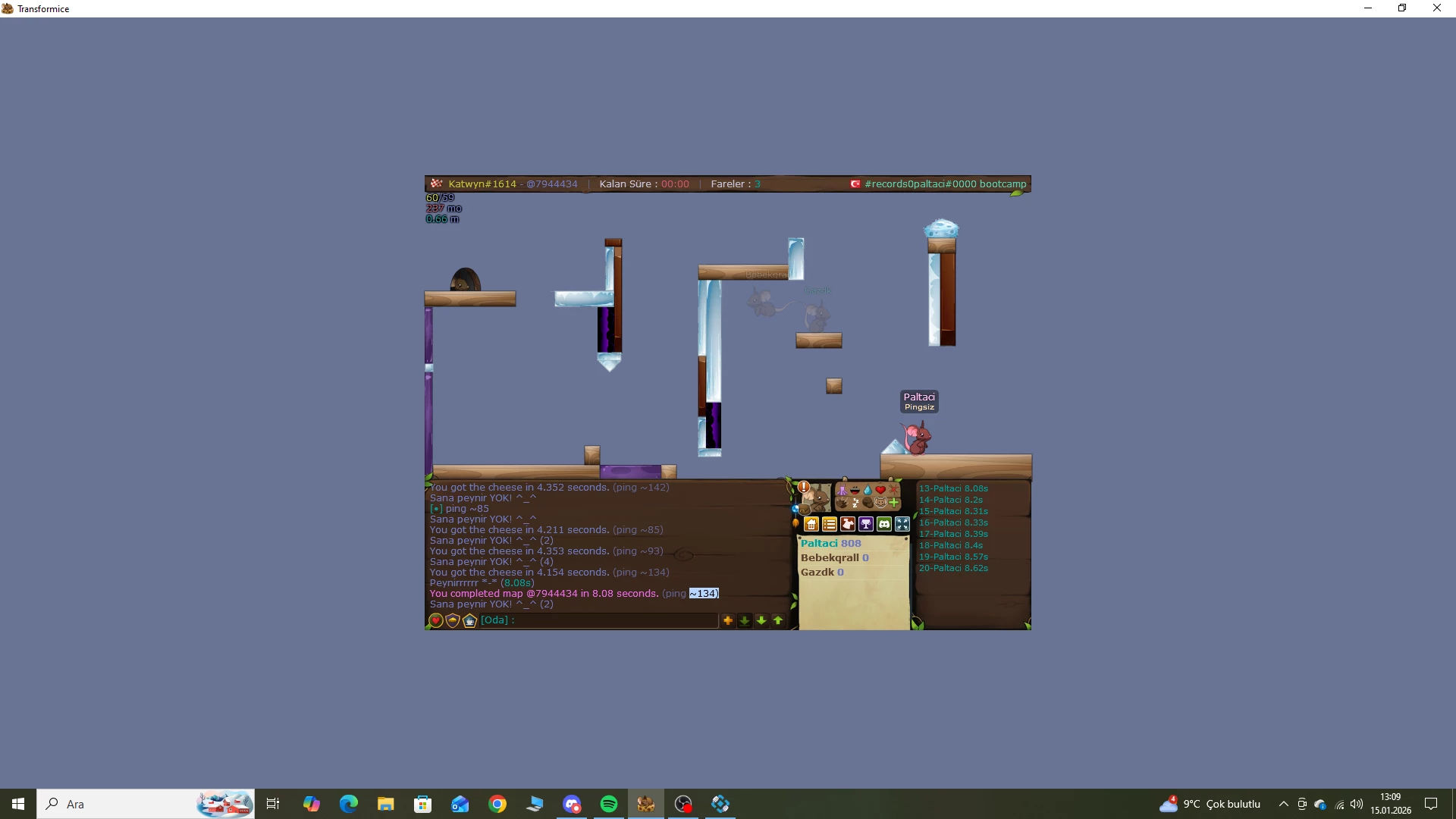Open the blue cafe cup icon

pos(469,621)
